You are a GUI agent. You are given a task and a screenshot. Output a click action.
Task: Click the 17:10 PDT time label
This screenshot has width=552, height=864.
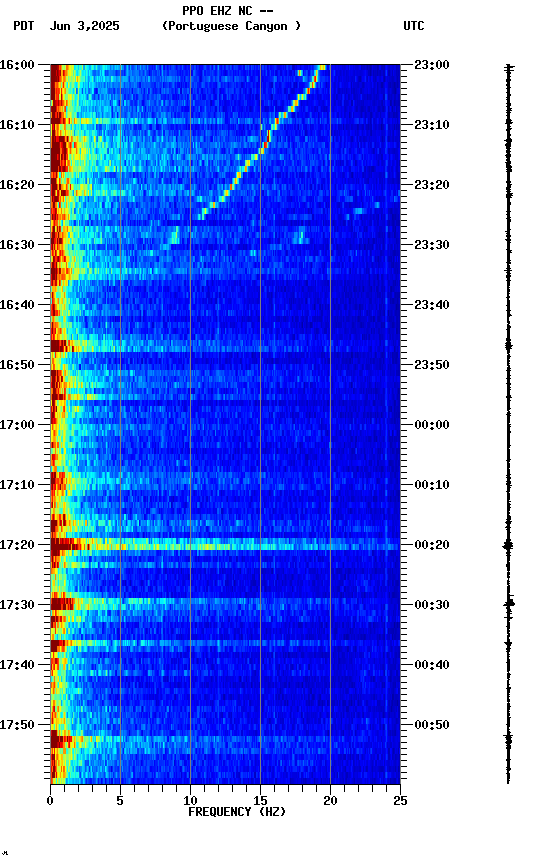pos(17,485)
